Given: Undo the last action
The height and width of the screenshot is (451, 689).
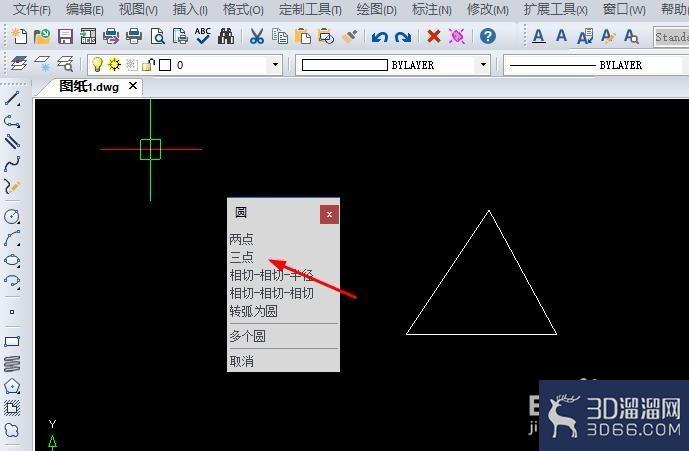Looking at the screenshot, I should tap(379, 37).
